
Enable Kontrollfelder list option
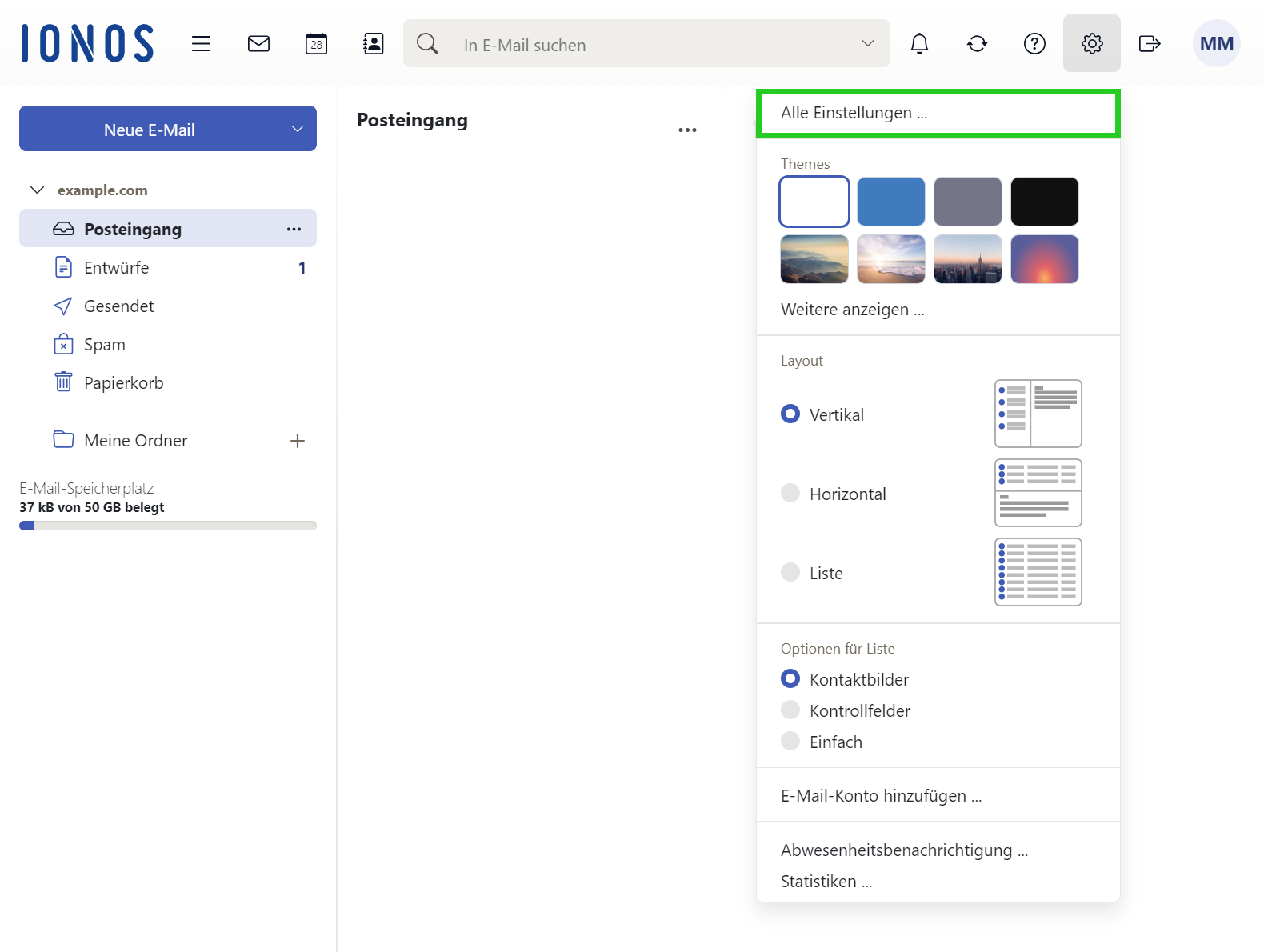pos(790,710)
